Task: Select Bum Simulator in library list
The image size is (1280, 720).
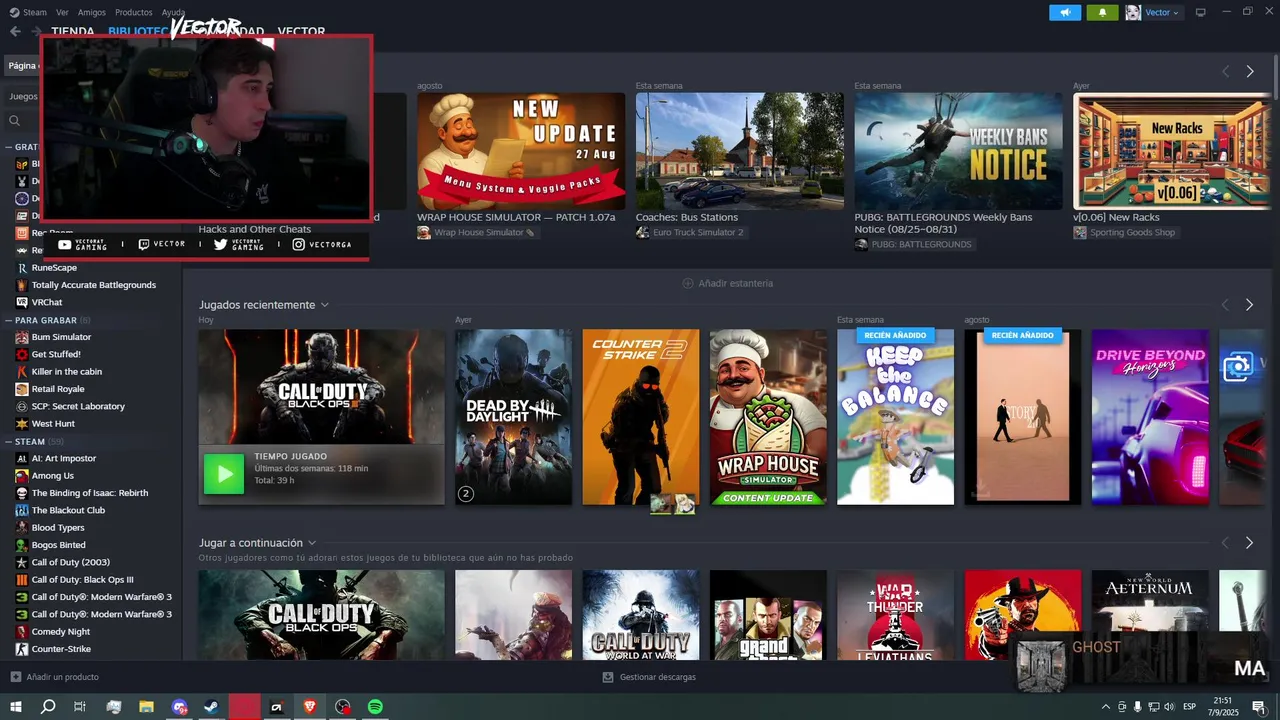Action: (x=61, y=337)
